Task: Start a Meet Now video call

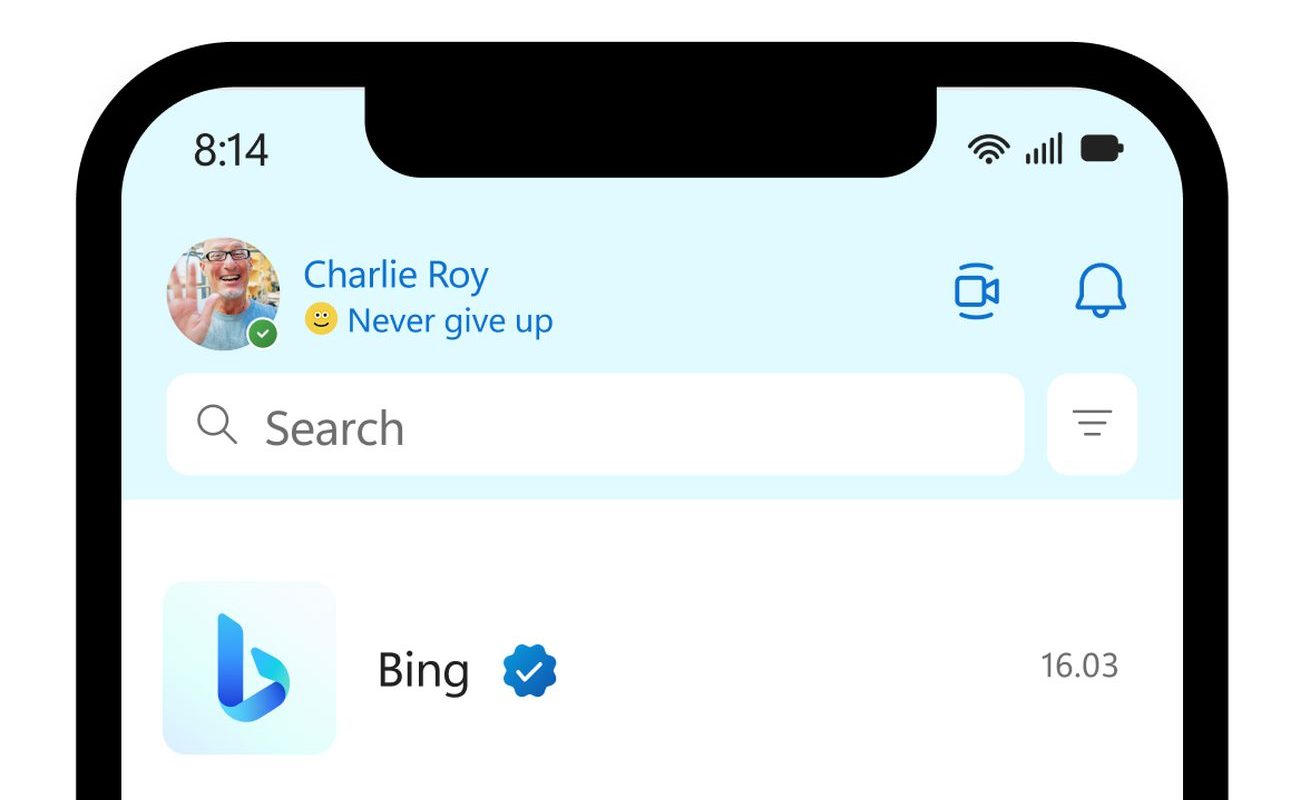Action: coord(976,291)
